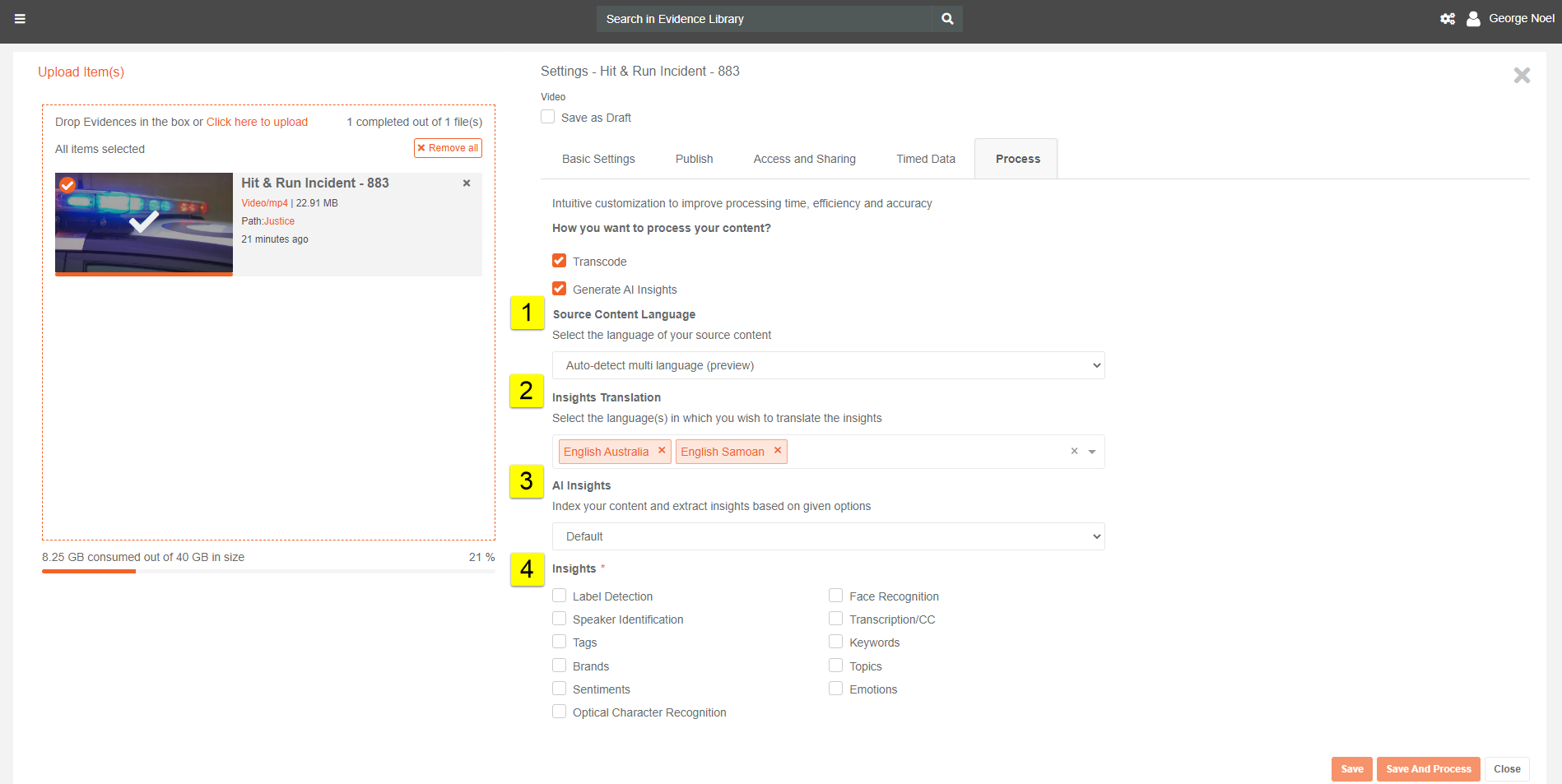Open the Source Content Language dropdown
1562x784 pixels.
828,365
